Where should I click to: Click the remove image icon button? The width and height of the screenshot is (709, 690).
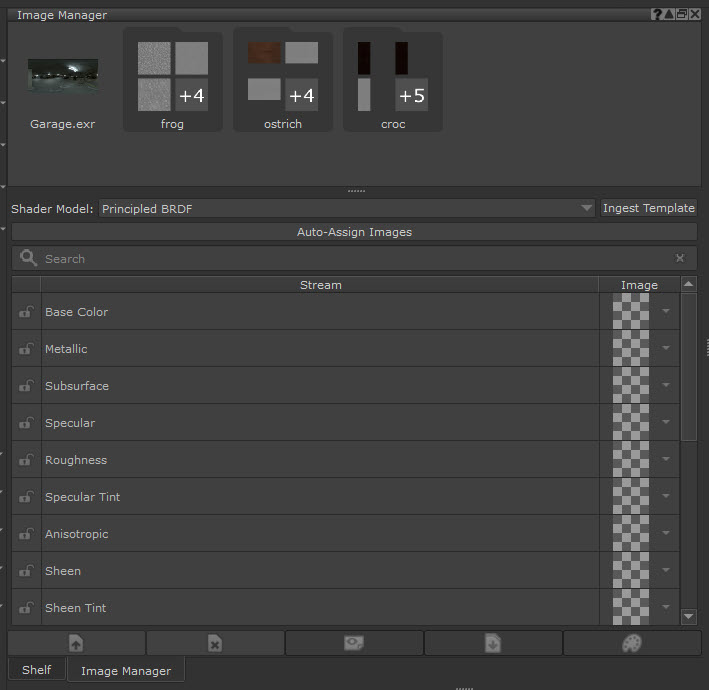(215, 643)
